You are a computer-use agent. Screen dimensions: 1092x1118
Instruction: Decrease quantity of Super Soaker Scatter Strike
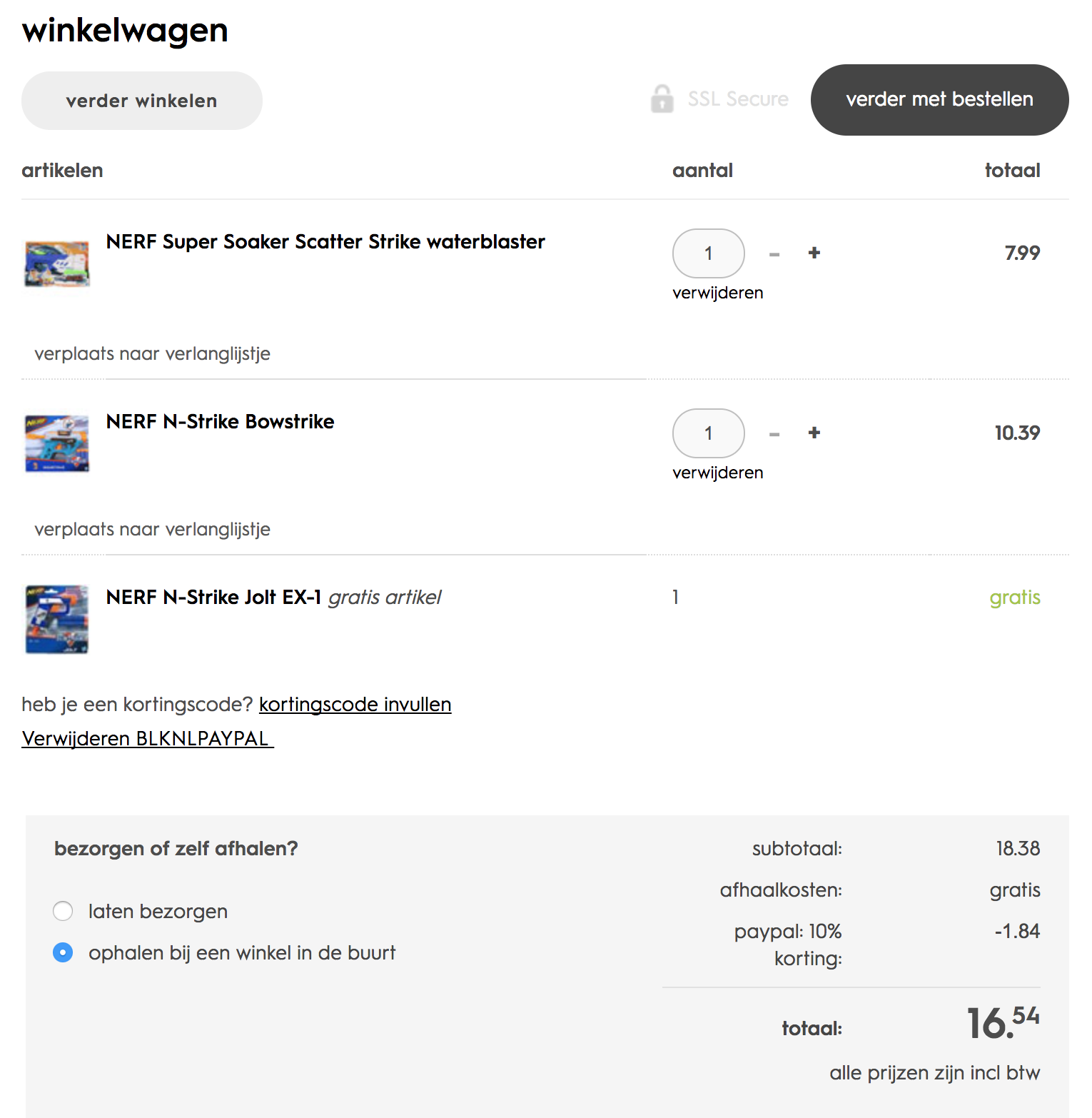click(x=774, y=254)
